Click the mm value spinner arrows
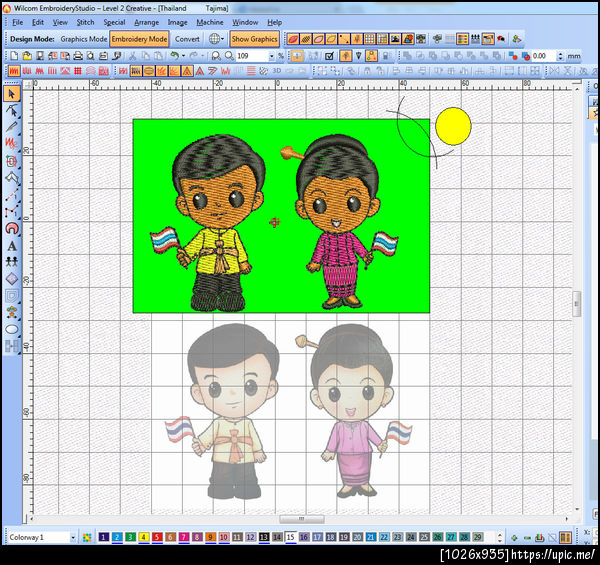The width and height of the screenshot is (600, 565). pos(560,56)
